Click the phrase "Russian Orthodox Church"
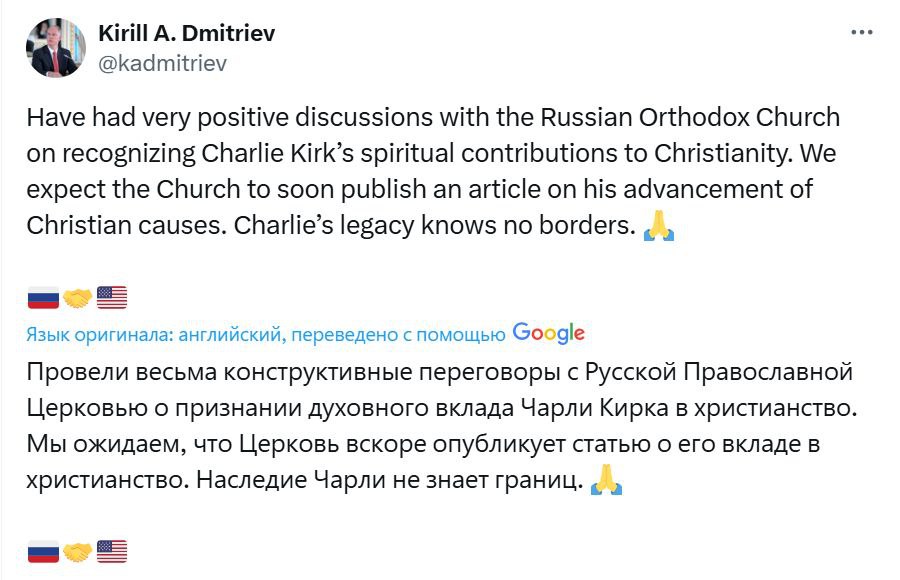The height and width of the screenshot is (580, 900). [690, 118]
